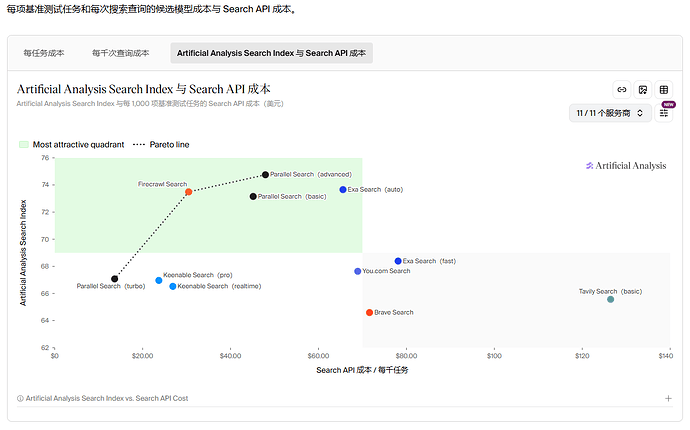Click the You.com Search data point
Screen dimensions: 690x430
point(358,271)
